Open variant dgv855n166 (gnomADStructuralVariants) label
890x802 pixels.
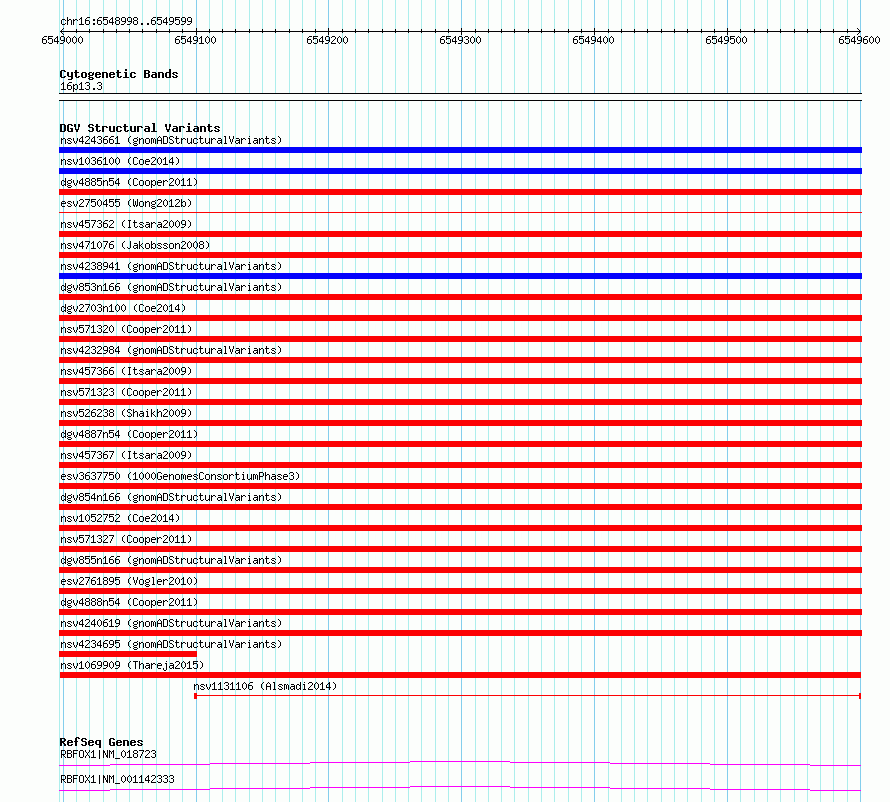(x=171, y=560)
